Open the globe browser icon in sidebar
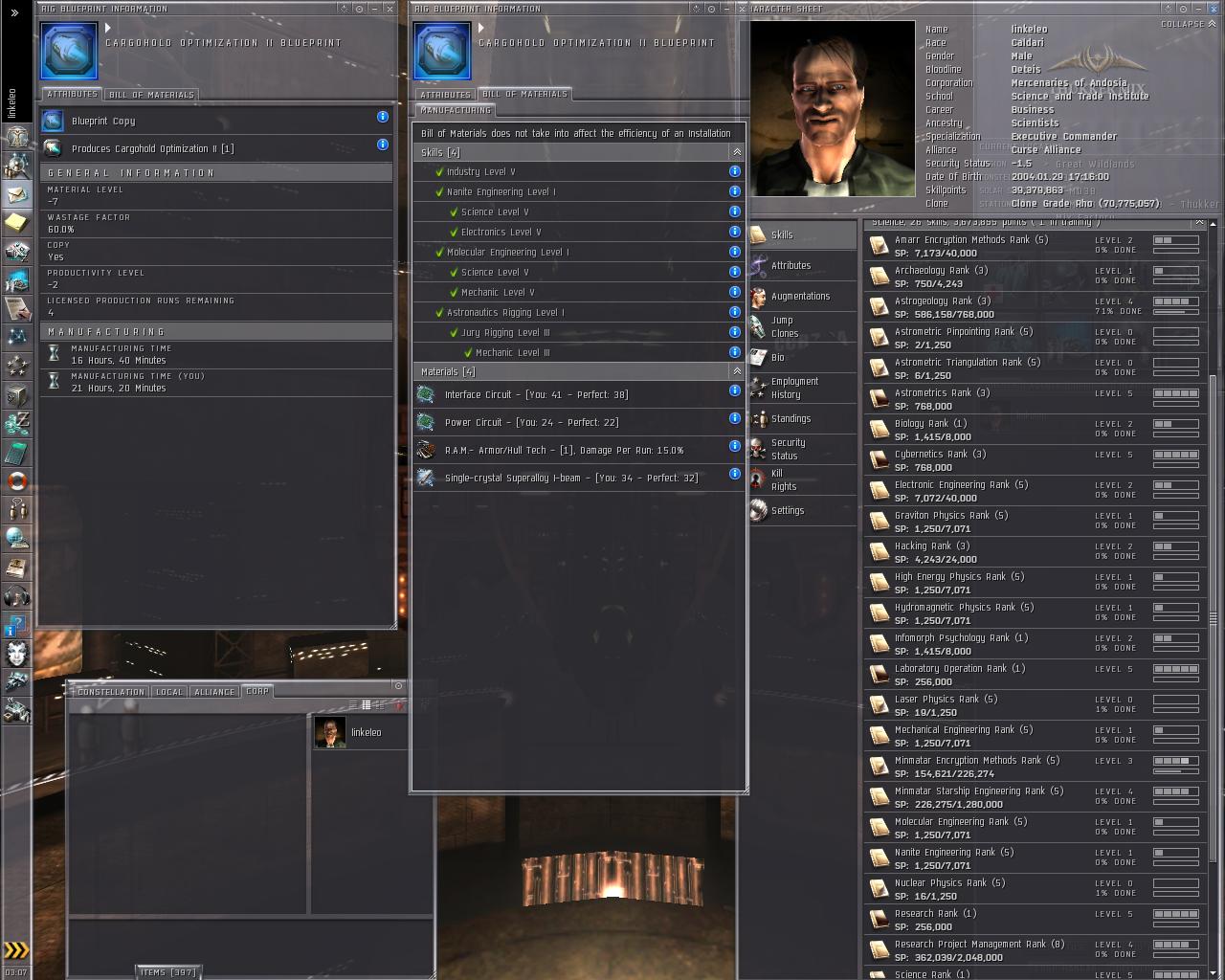 coord(16,539)
